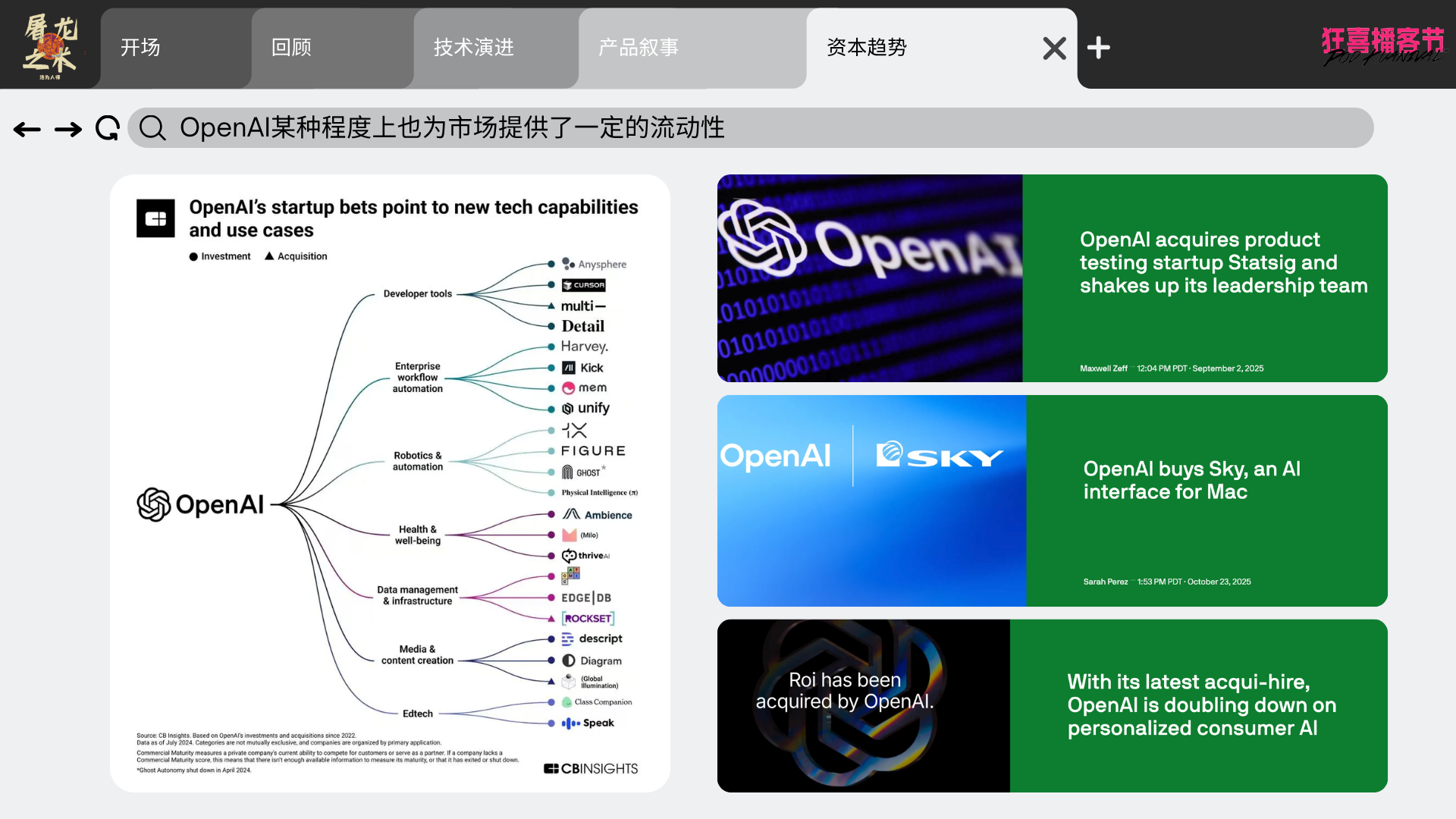Switch to the 开场 tab

pos(141,48)
